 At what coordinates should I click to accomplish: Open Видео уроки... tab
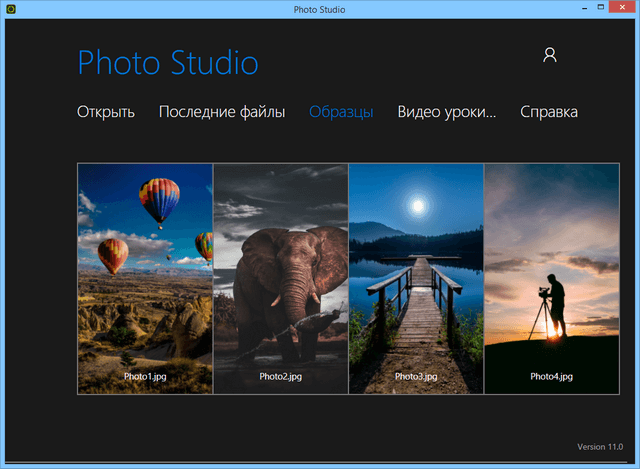pos(447,112)
